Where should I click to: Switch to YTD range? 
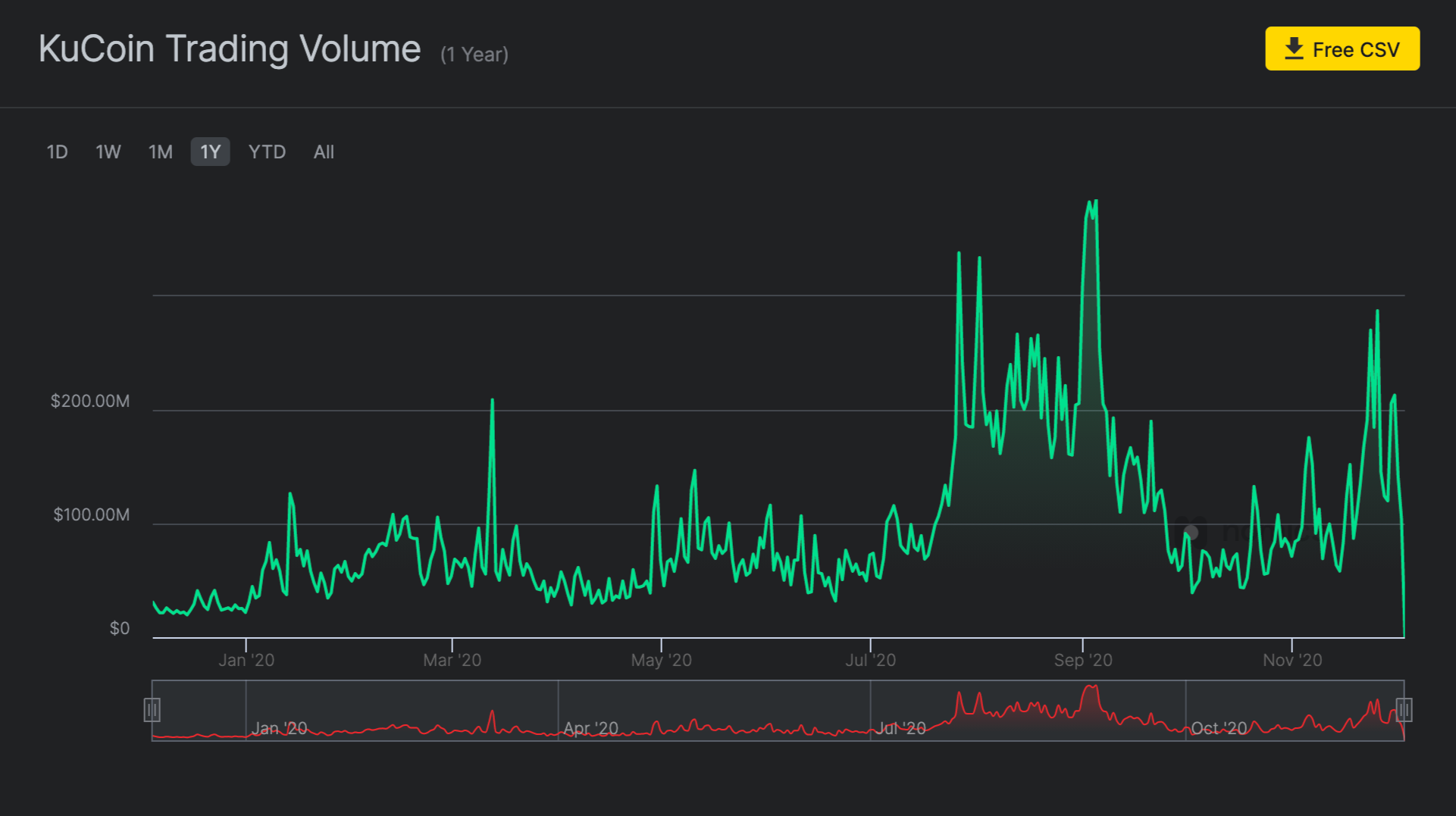coord(267,152)
